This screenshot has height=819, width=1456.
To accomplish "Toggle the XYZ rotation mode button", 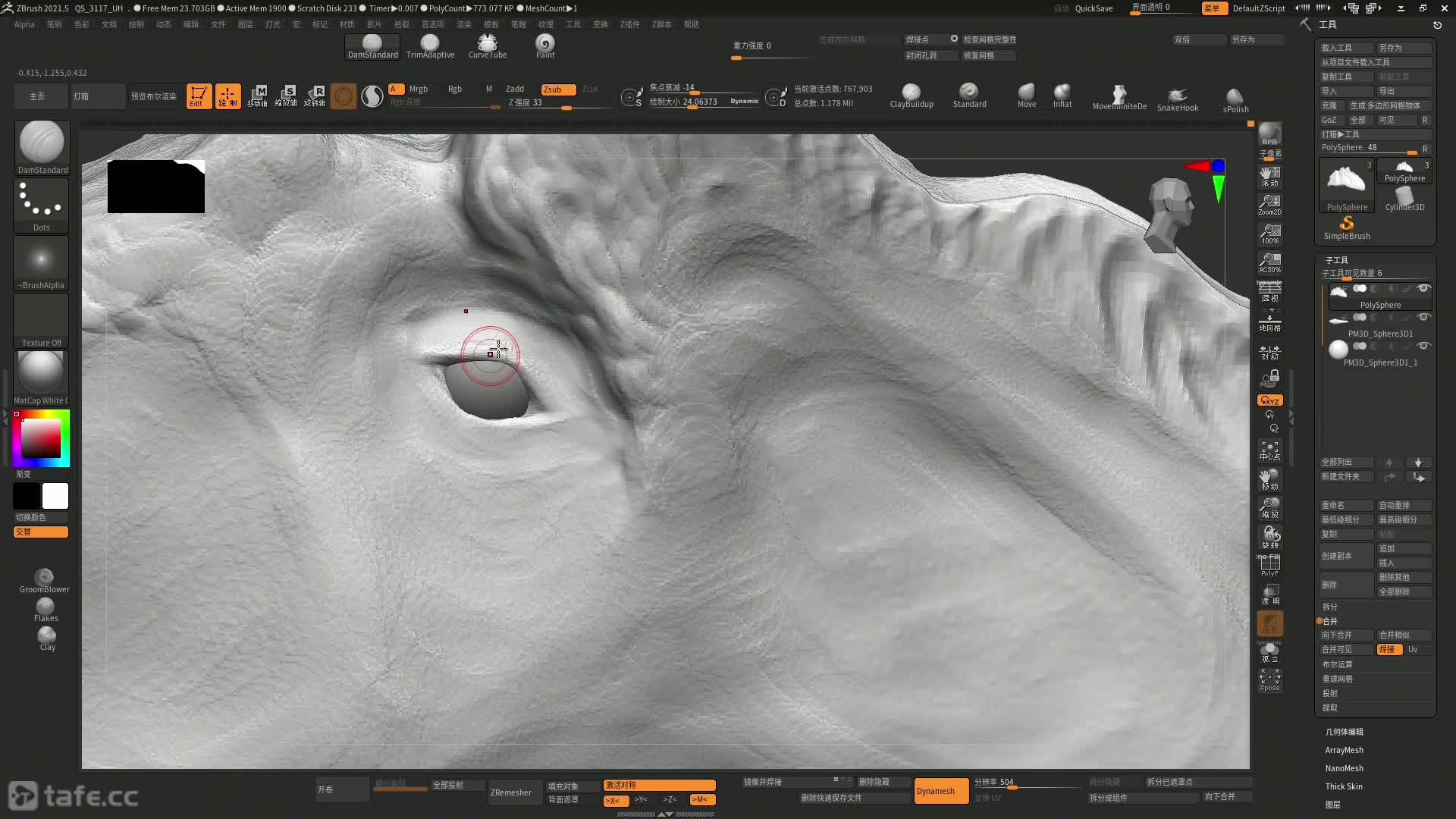I will point(1269,400).
